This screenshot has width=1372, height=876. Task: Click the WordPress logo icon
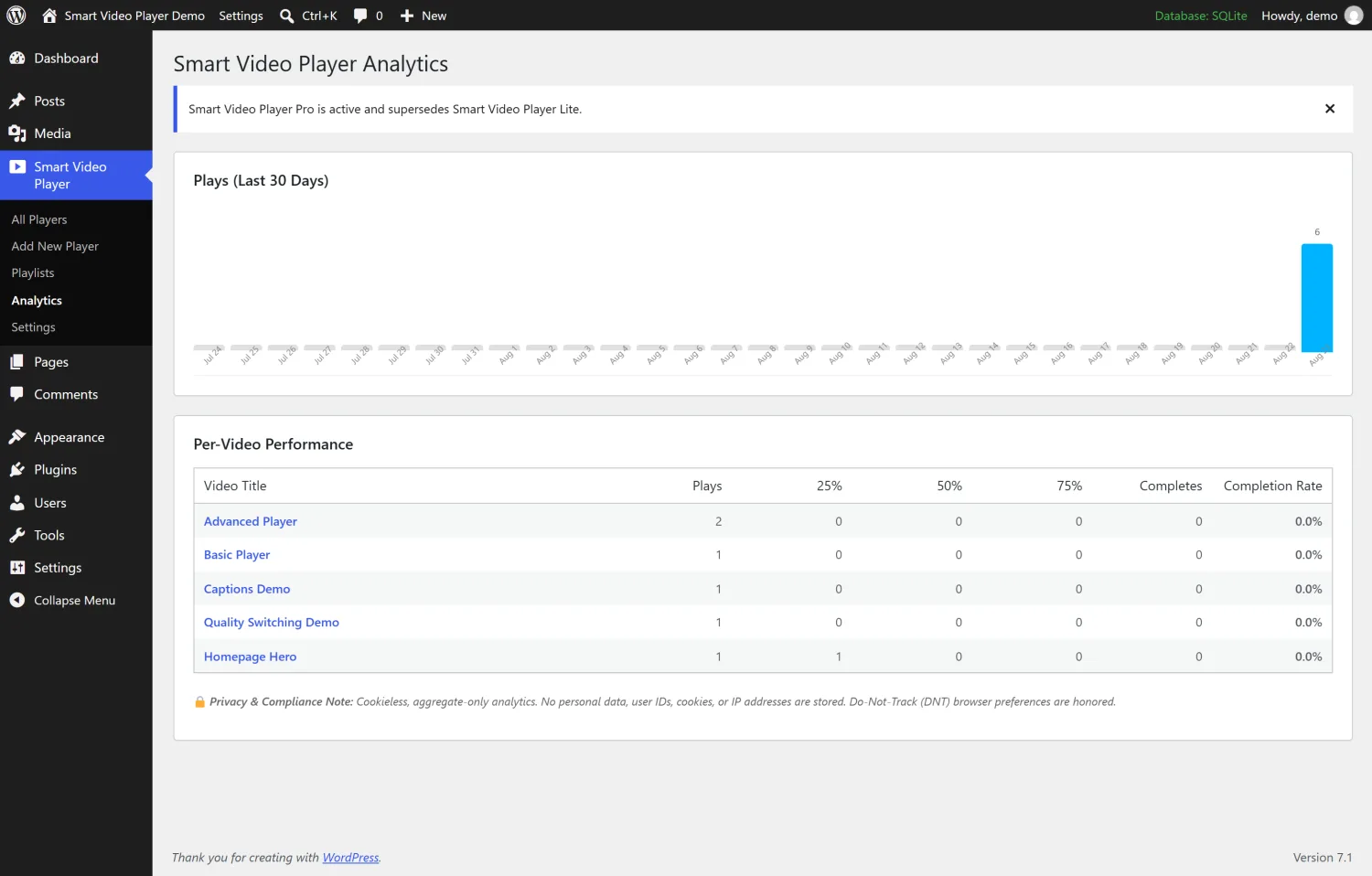click(16, 16)
